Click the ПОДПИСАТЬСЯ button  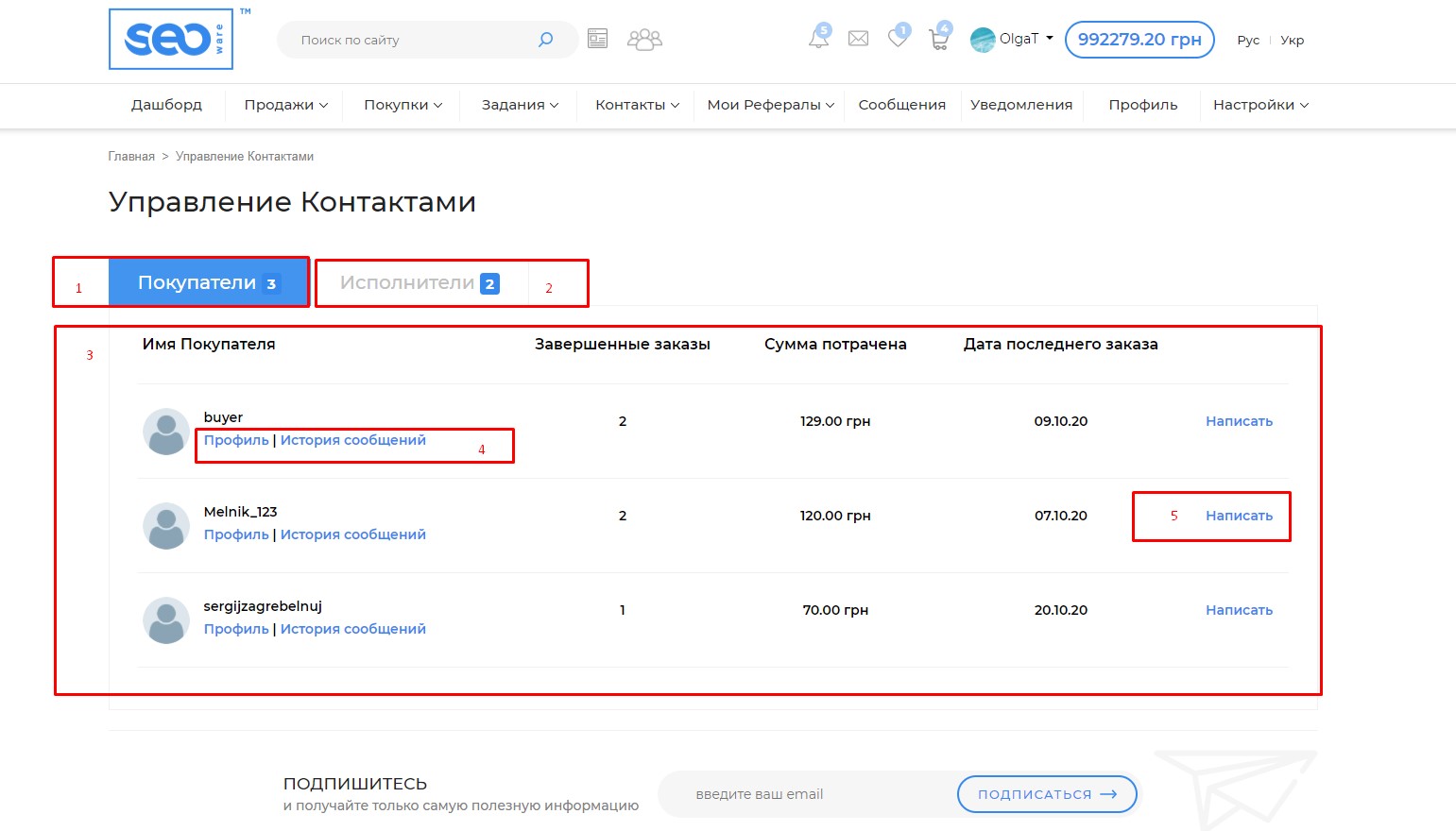(x=1046, y=794)
